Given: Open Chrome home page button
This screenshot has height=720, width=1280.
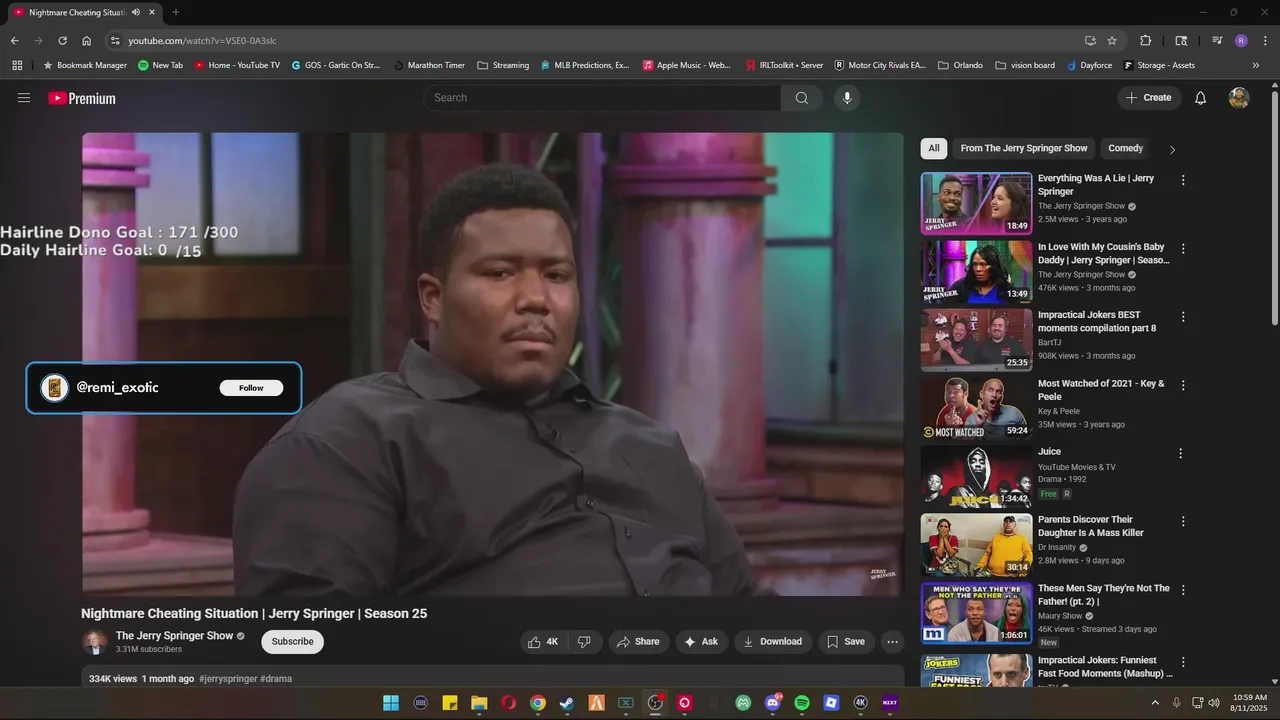Looking at the screenshot, I should [87, 41].
